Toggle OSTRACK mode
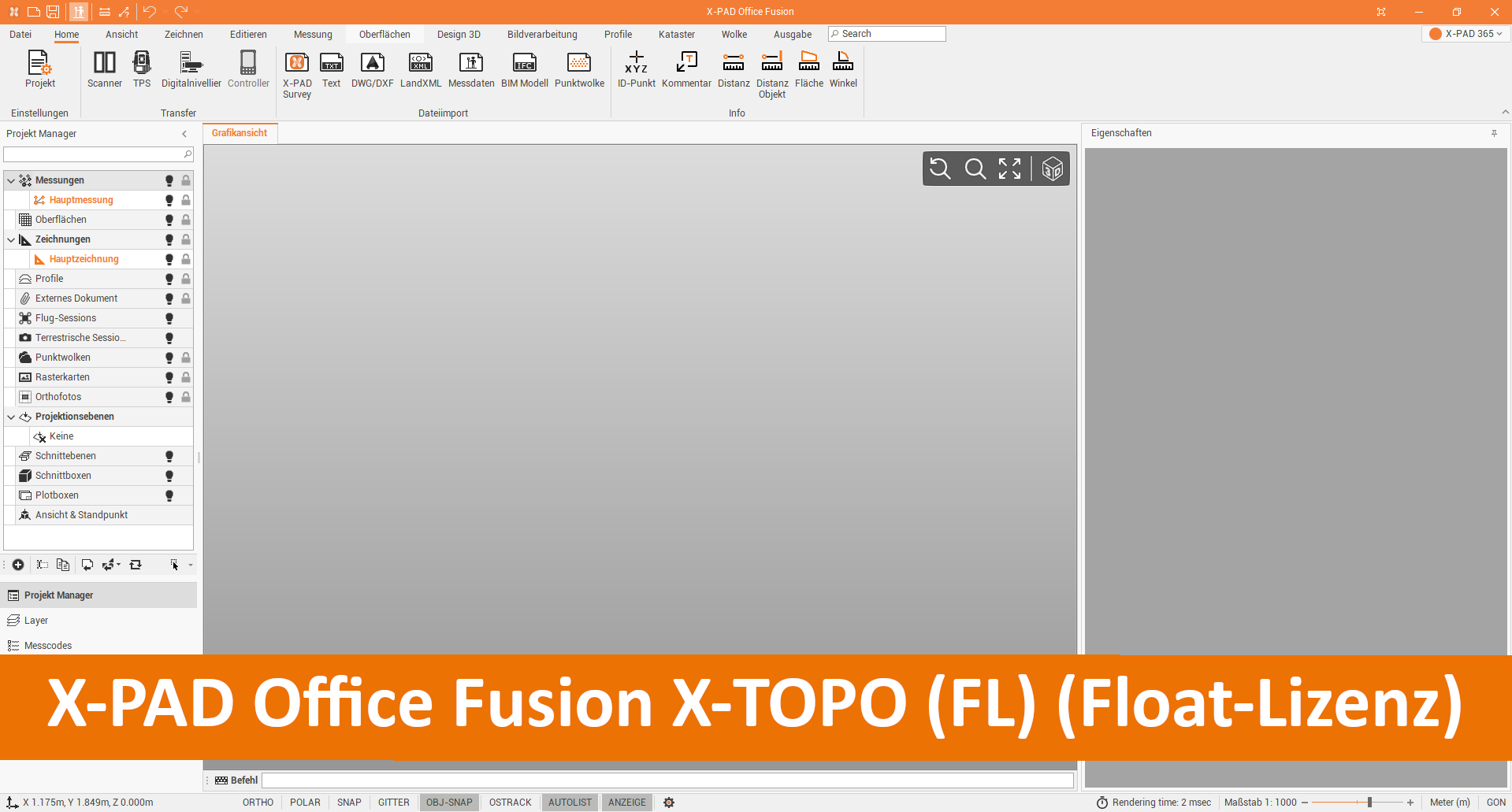The height and width of the screenshot is (812, 1512). pos(510,803)
